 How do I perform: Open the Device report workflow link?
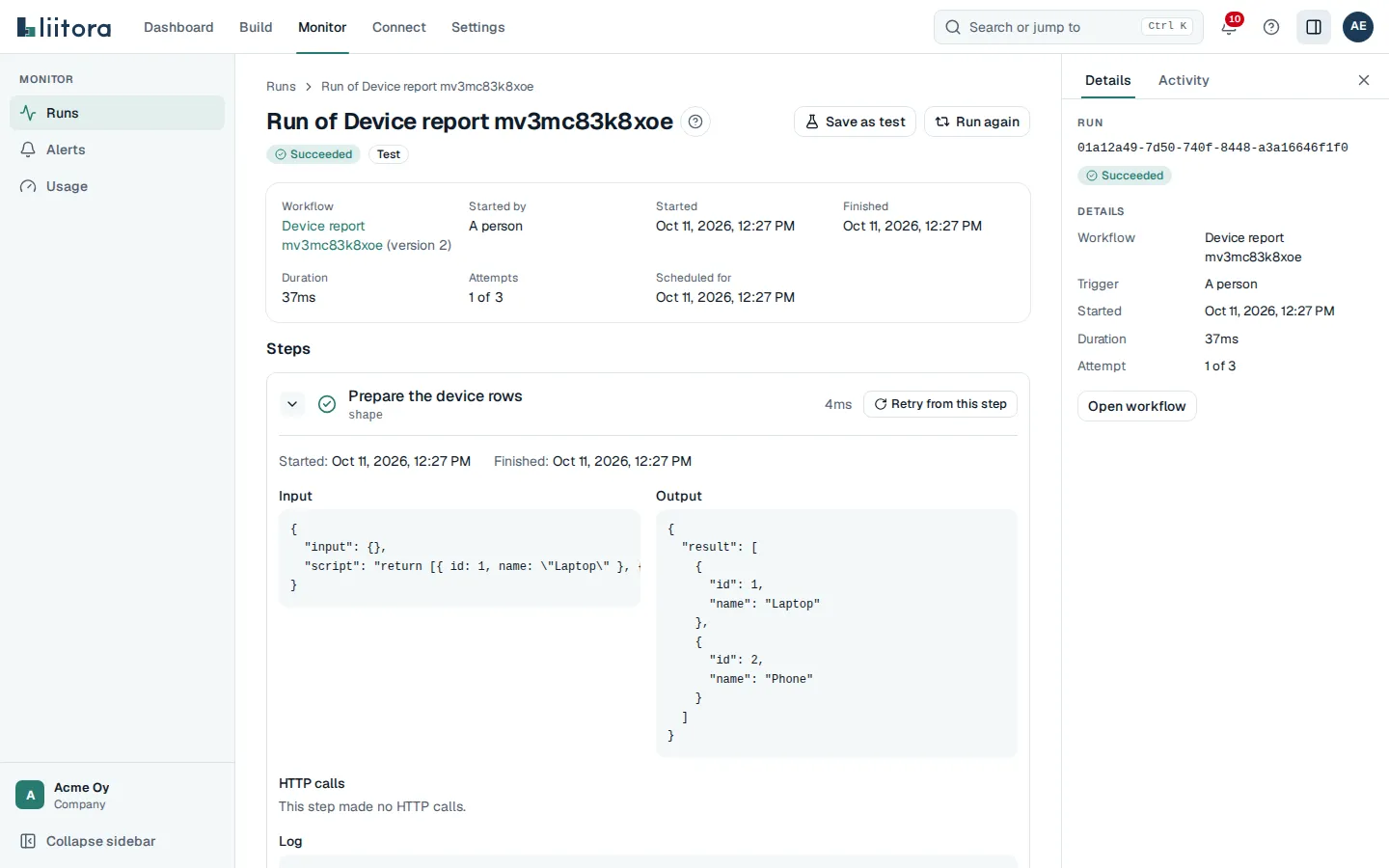coord(332,235)
